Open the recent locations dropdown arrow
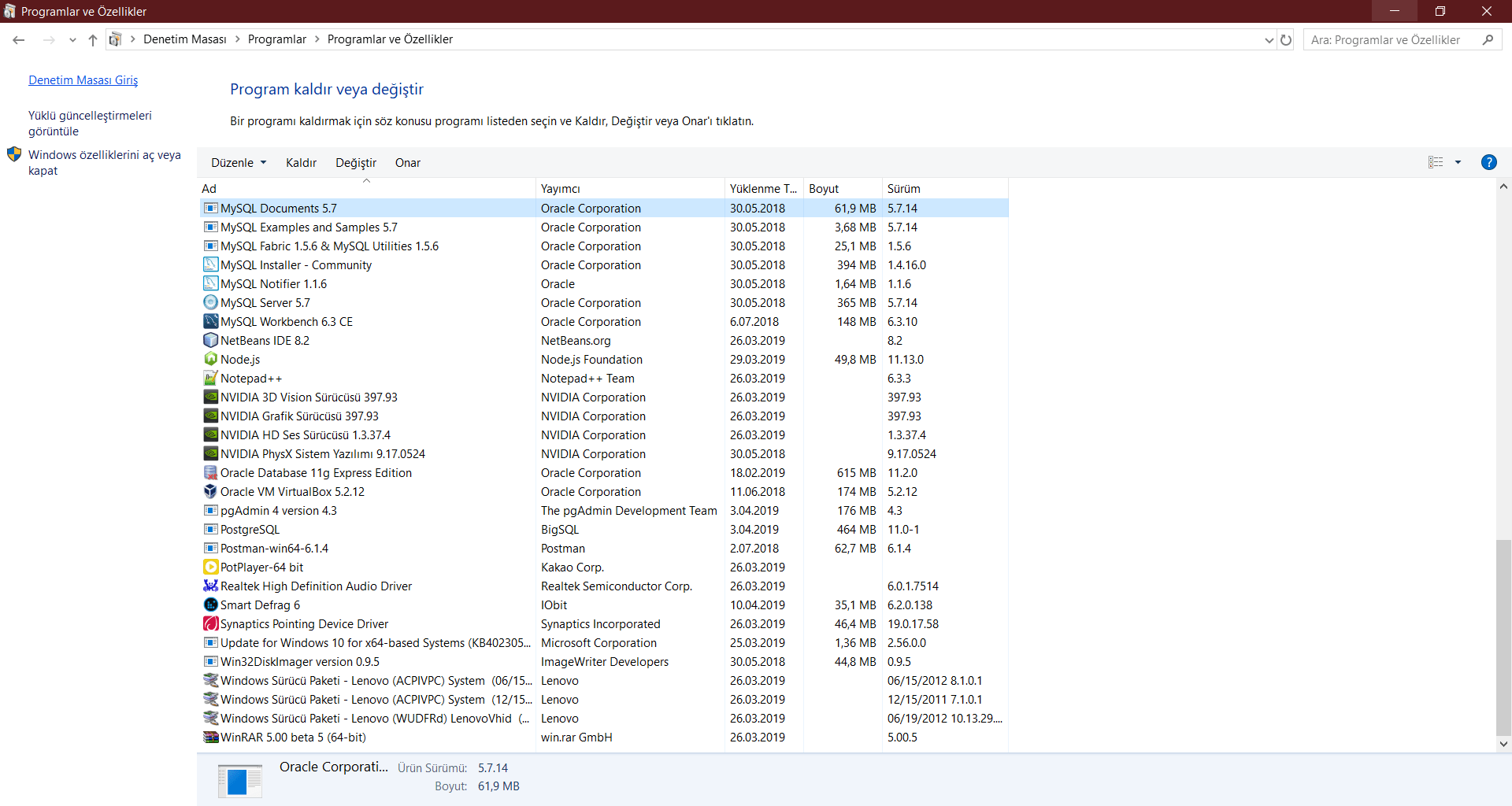This screenshot has width=1512, height=806. [72, 39]
